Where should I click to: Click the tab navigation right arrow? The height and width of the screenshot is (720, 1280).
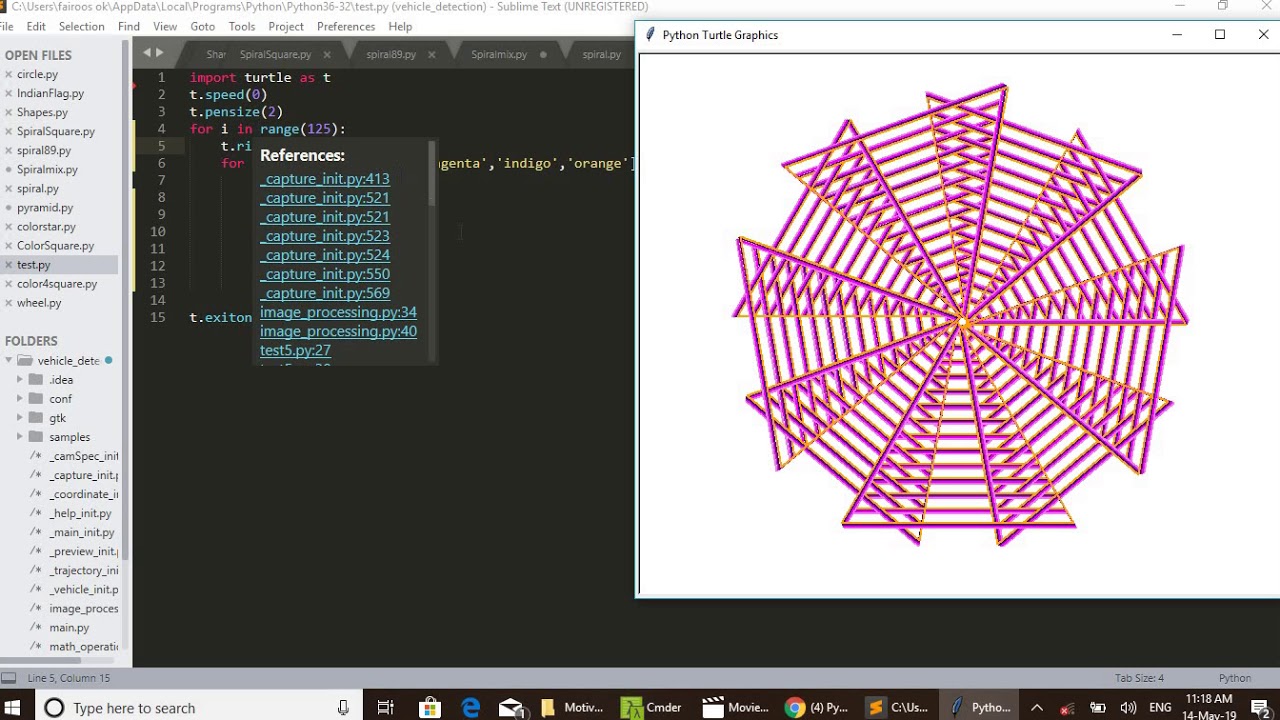point(159,53)
